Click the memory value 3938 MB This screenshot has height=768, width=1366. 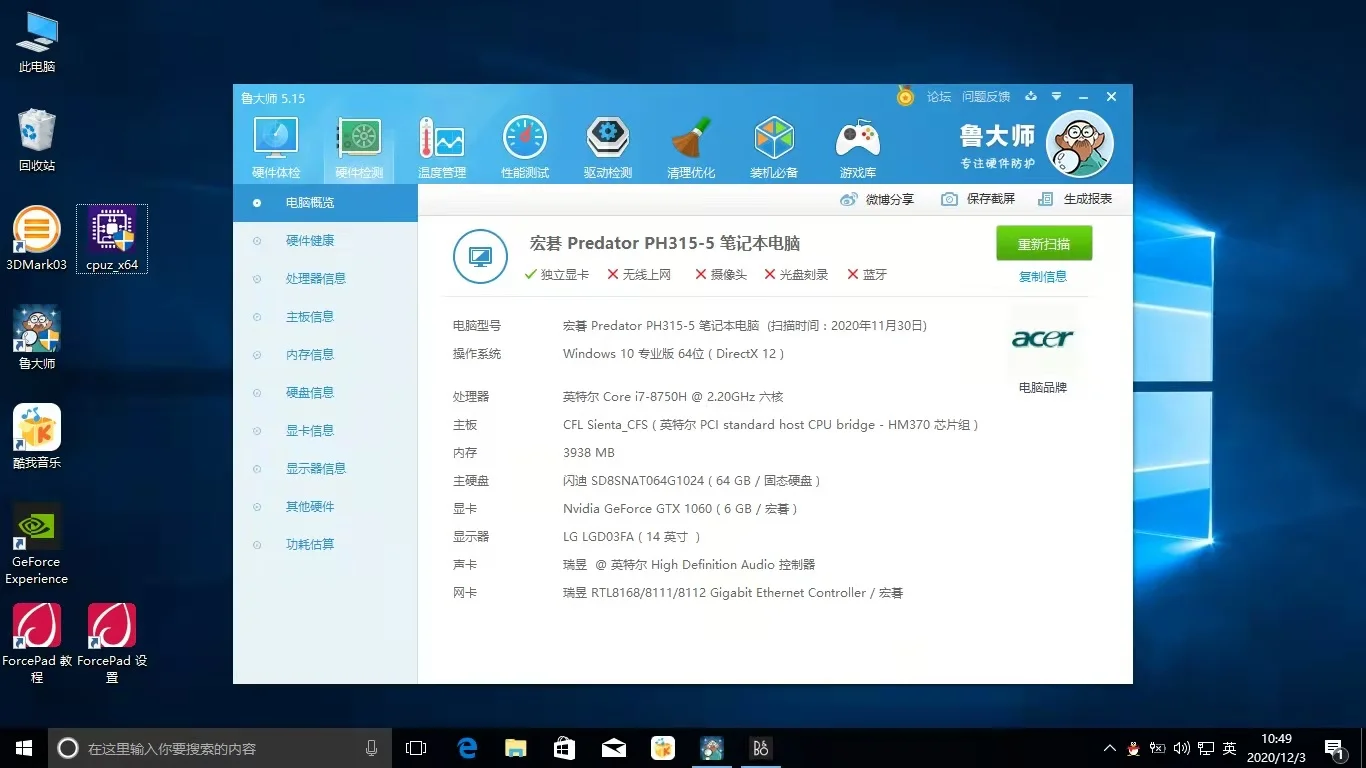589,453
